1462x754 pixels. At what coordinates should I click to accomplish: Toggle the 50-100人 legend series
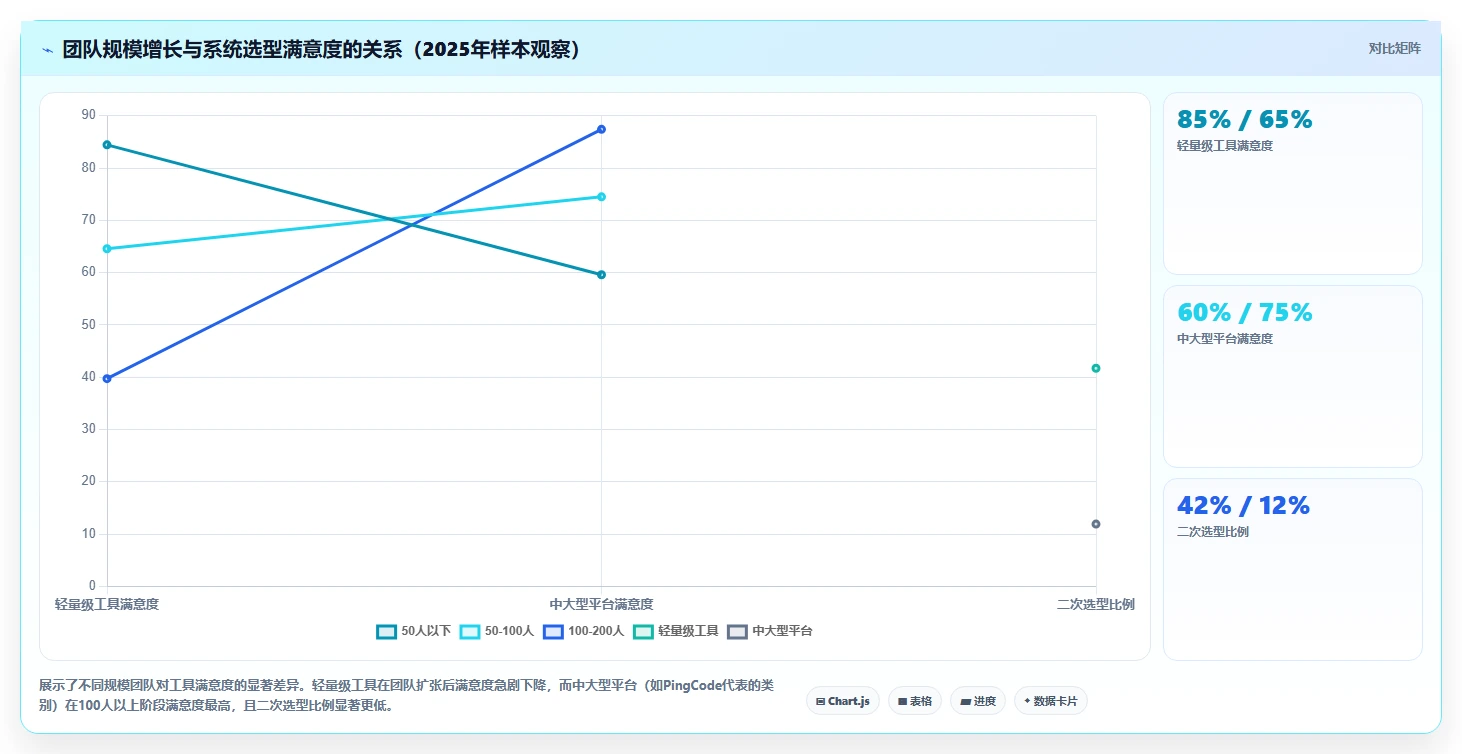pyautogui.click(x=496, y=631)
